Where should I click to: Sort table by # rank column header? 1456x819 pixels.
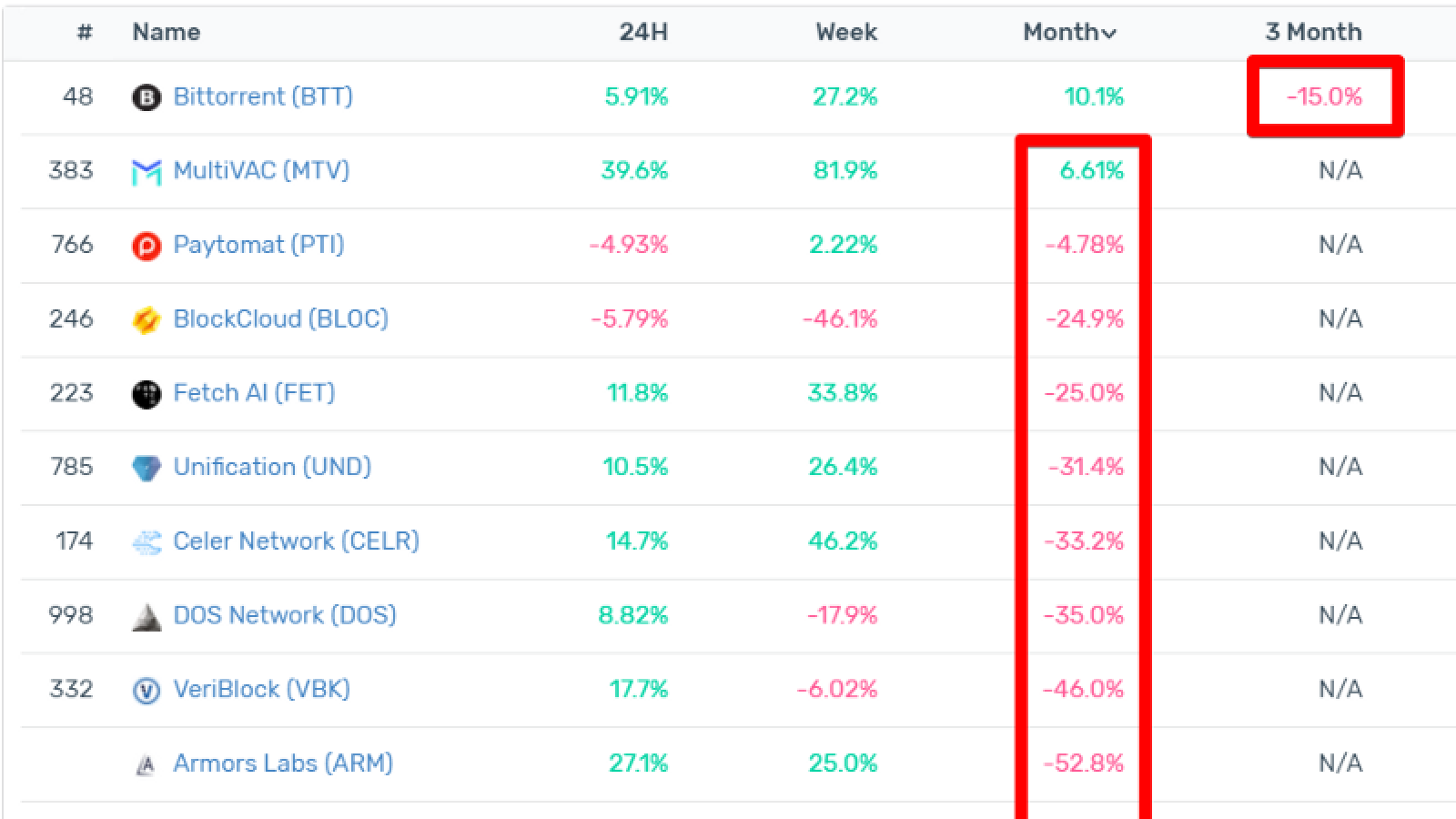[x=85, y=32]
